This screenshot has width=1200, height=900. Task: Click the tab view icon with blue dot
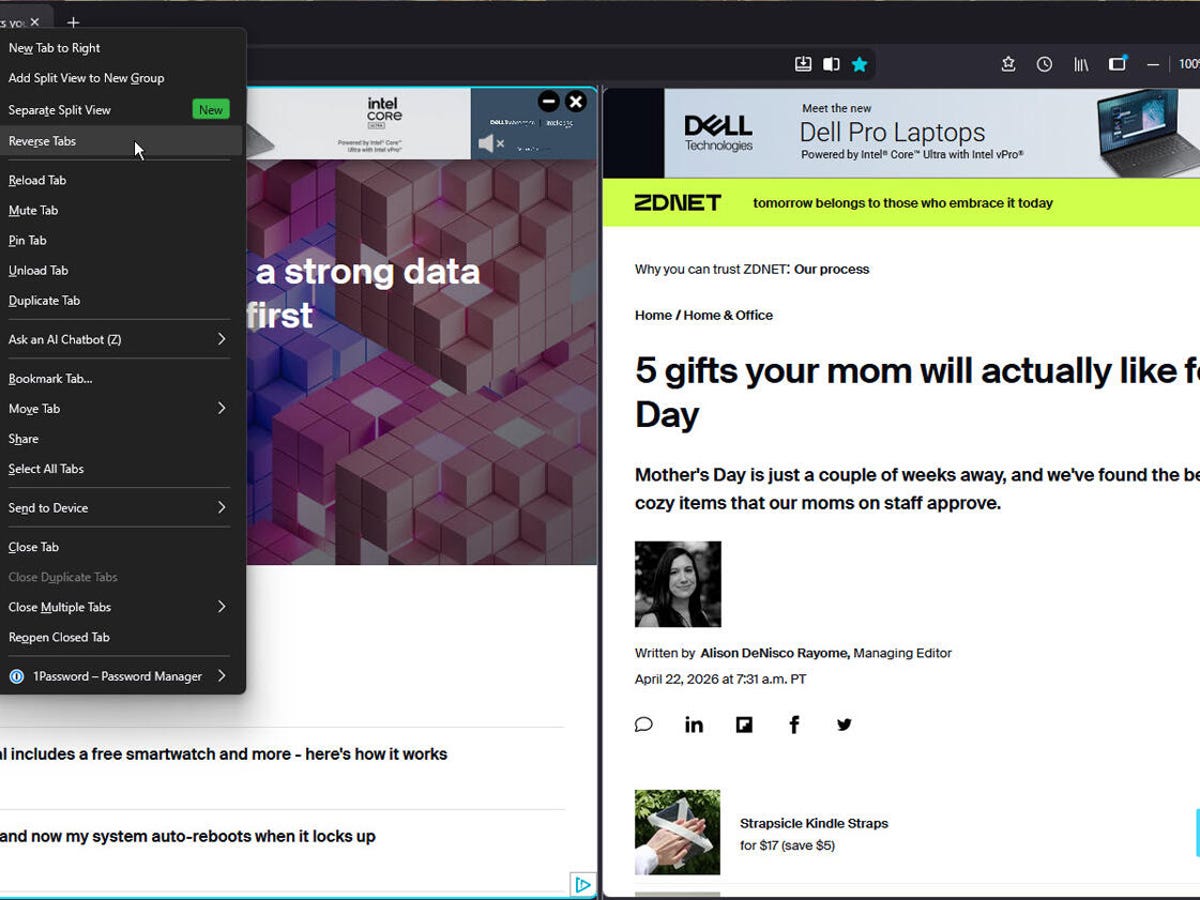coord(1118,63)
